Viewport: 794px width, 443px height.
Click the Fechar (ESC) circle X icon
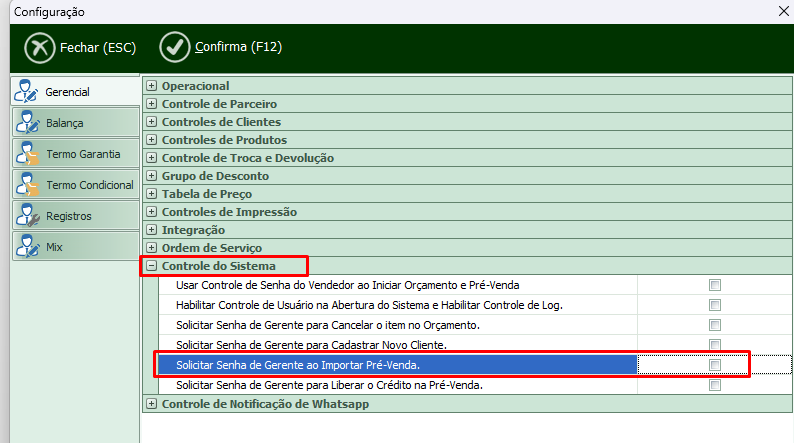click(x=39, y=48)
